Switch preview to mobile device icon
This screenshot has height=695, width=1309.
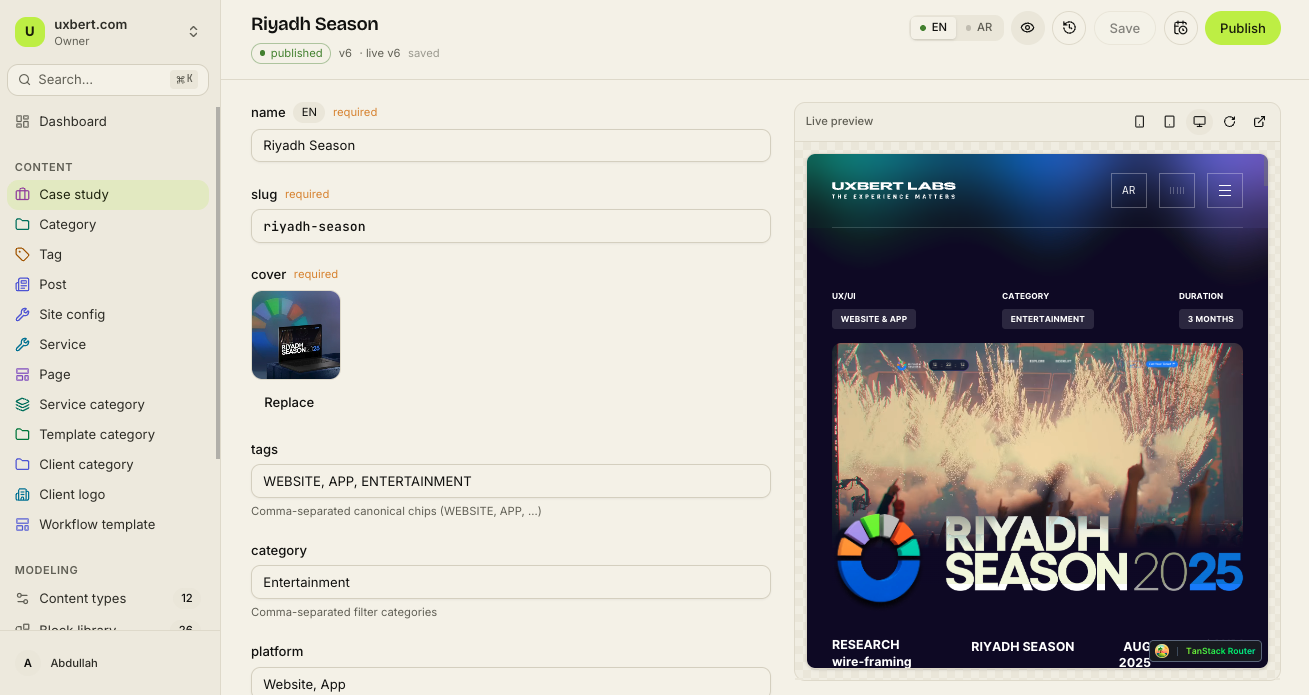tap(1139, 121)
